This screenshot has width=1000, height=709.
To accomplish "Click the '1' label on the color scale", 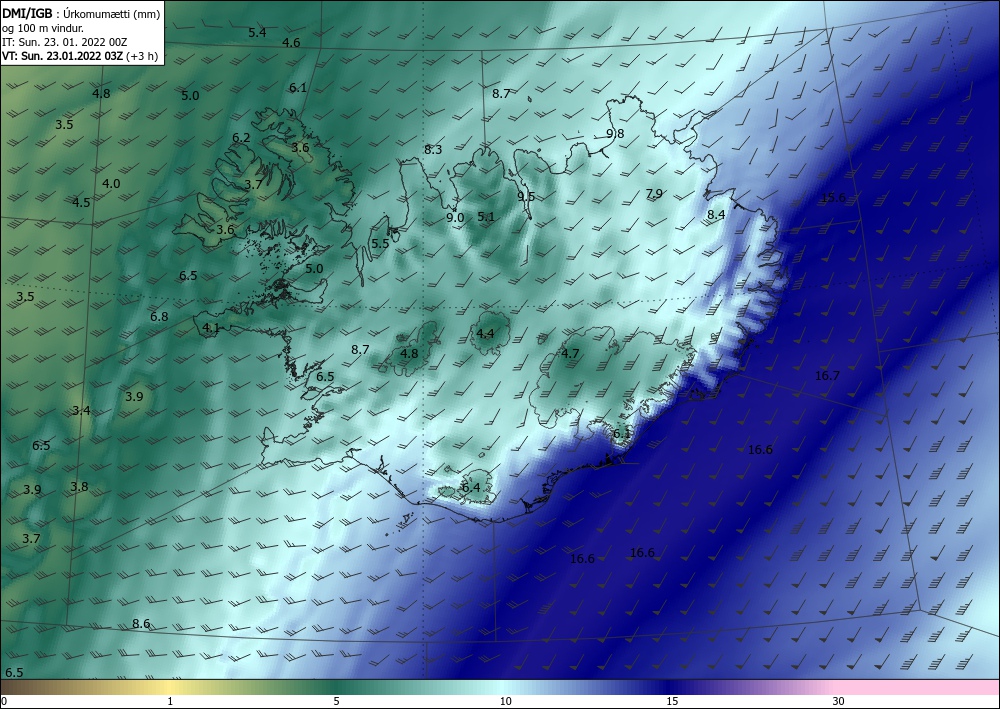I will [170, 701].
